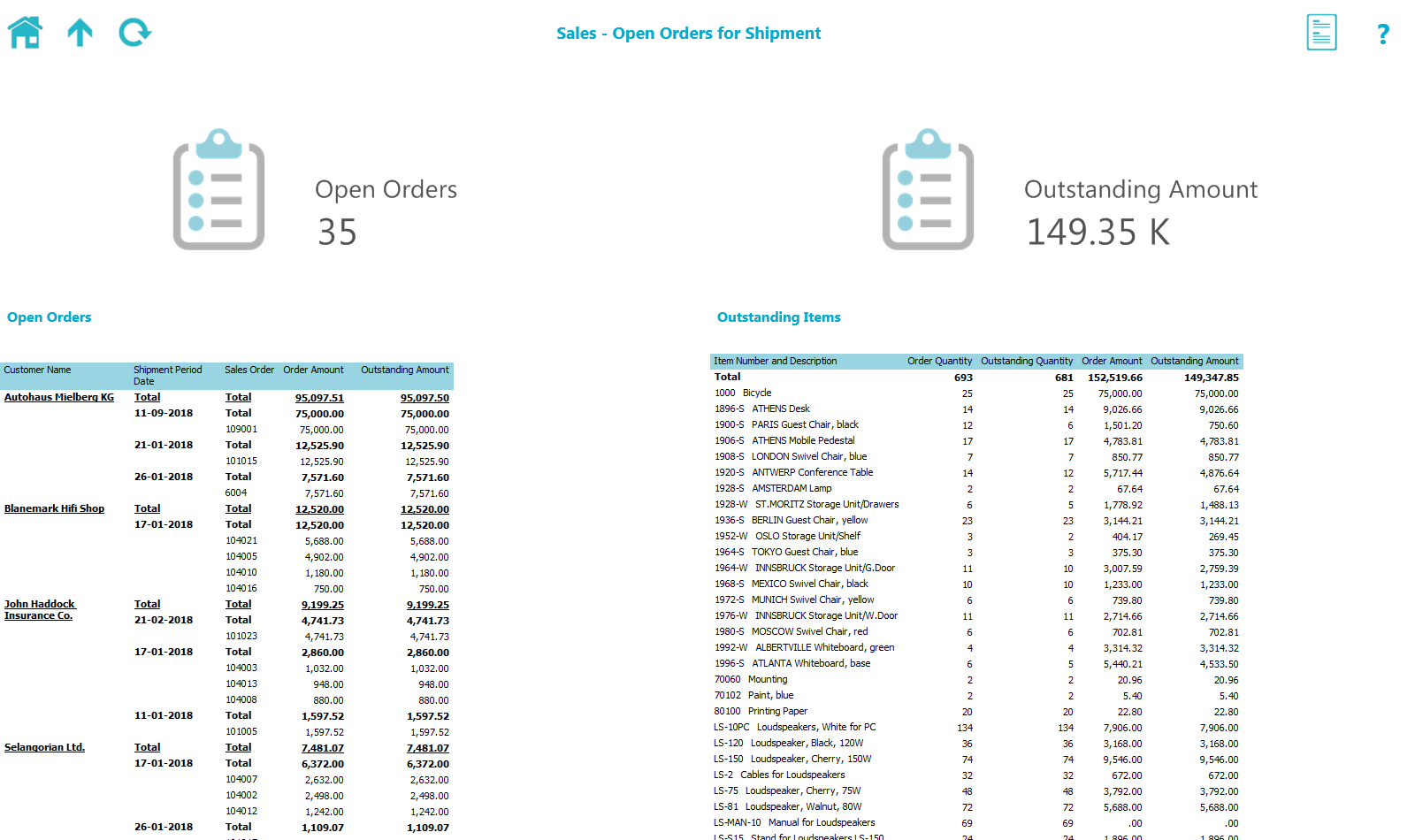Refresh the report with the reload icon
The image size is (1415, 840).
point(134,32)
